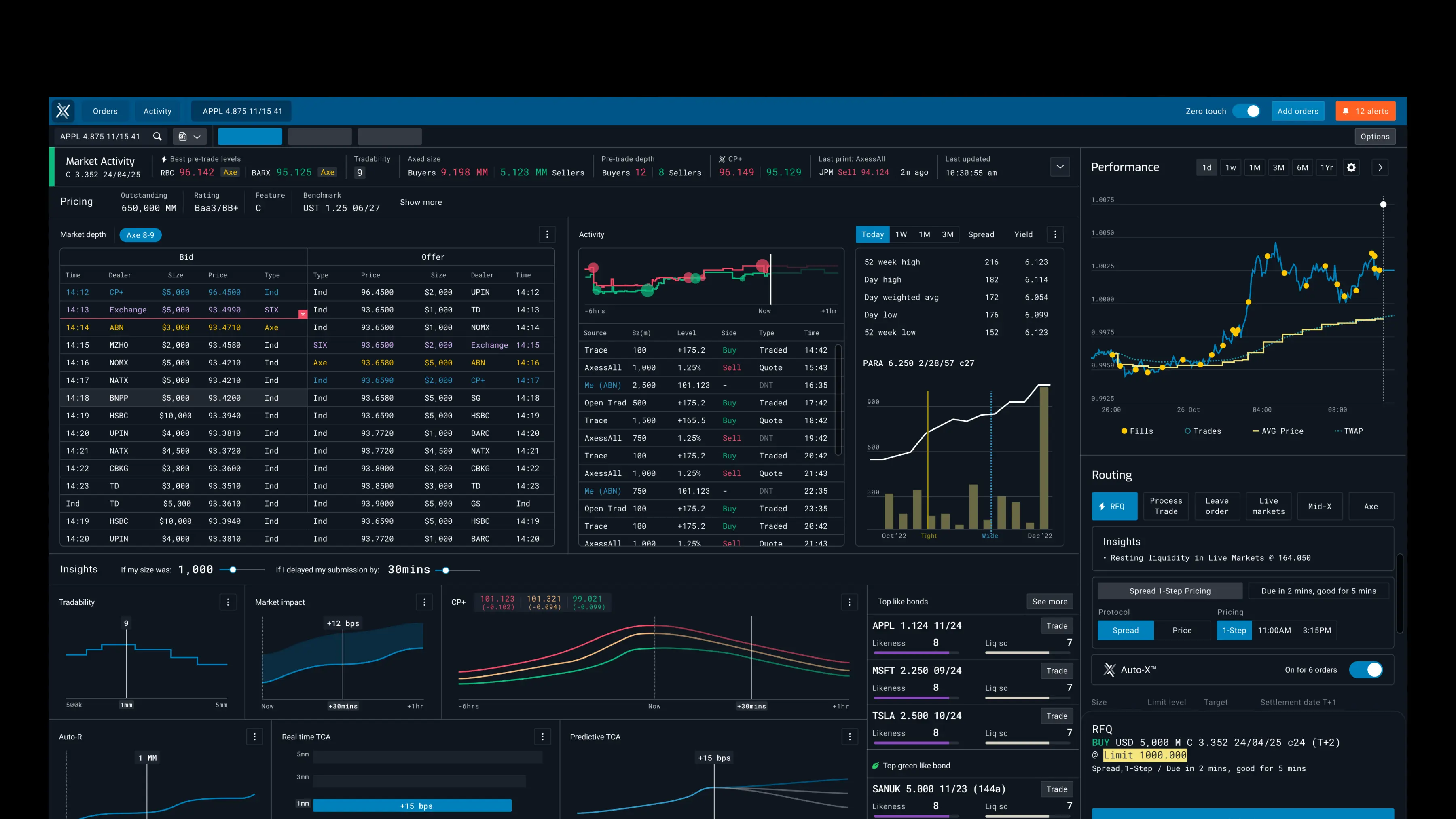1456x819 pixels.
Task: Select the APPL 4.875 11/15 41 tab
Action: pos(242,111)
